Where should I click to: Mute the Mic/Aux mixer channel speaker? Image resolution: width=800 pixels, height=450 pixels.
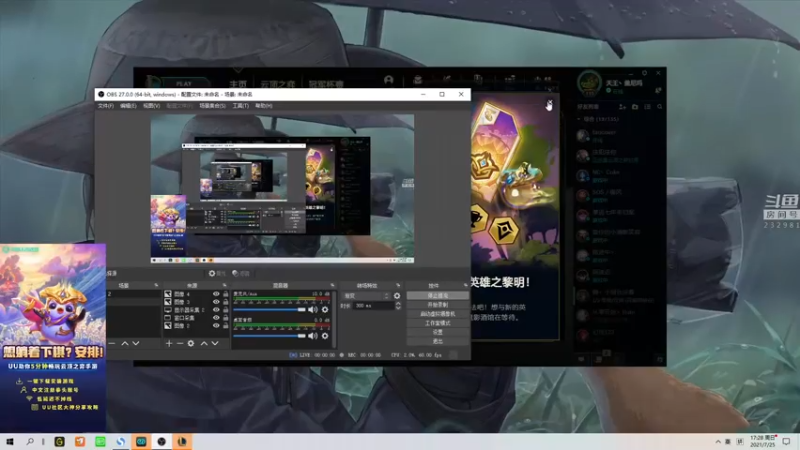[313, 310]
